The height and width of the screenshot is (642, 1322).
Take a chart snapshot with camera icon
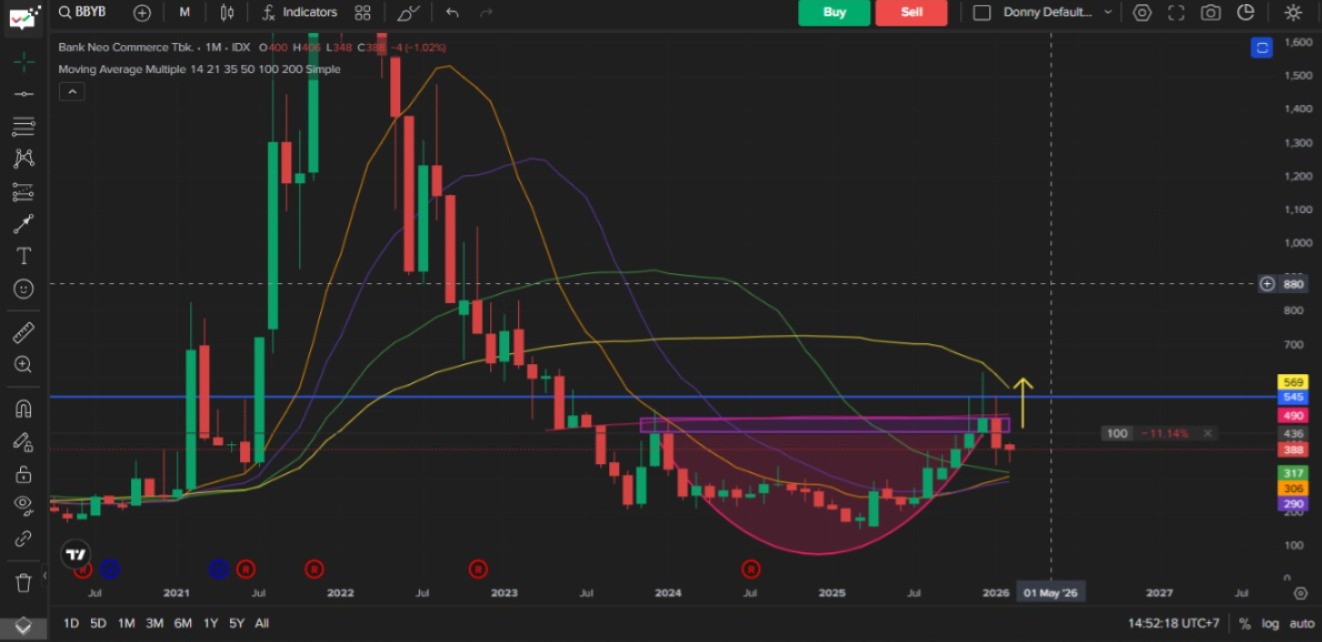[1211, 12]
